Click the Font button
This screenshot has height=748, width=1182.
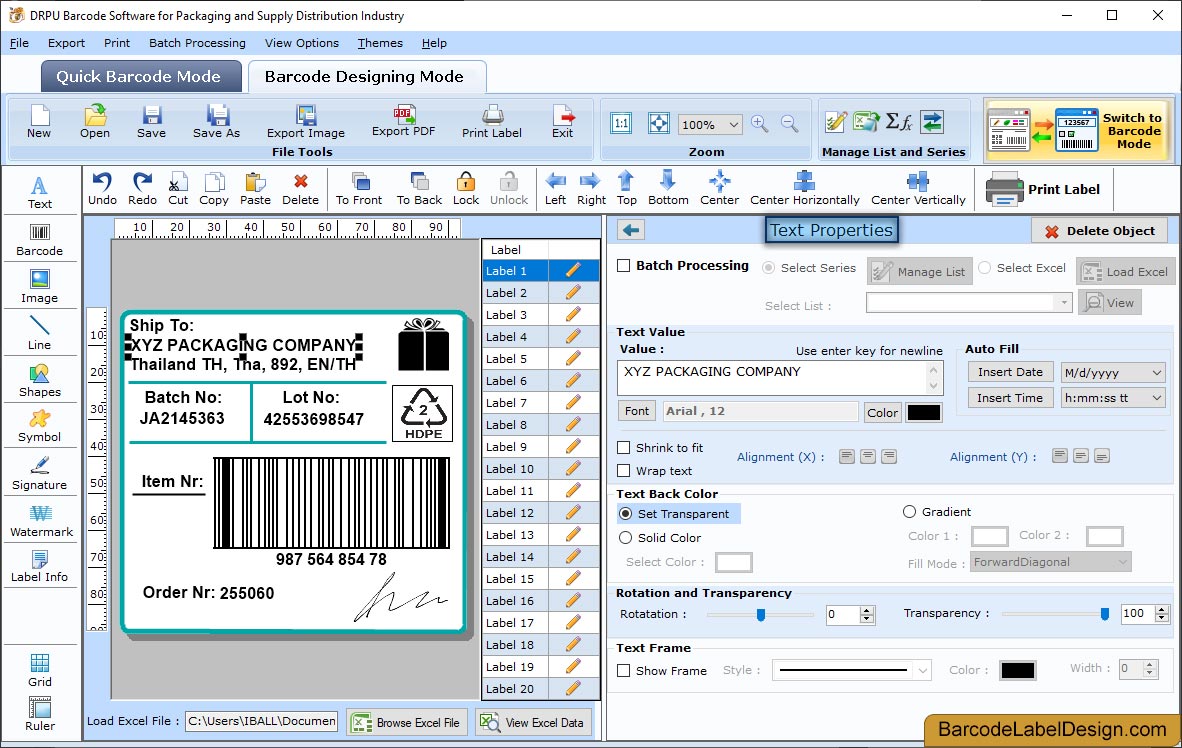(x=637, y=411)
